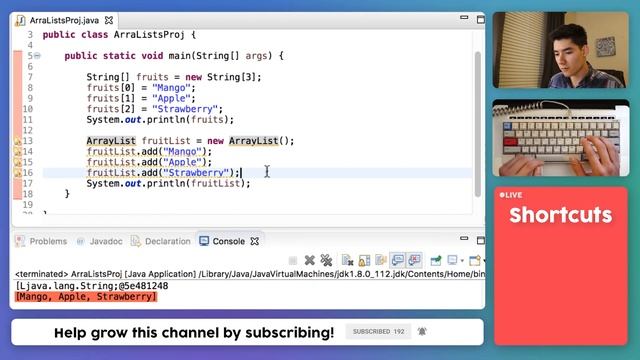
Task: Maximize the editor area
Action: tap(481, 19)
